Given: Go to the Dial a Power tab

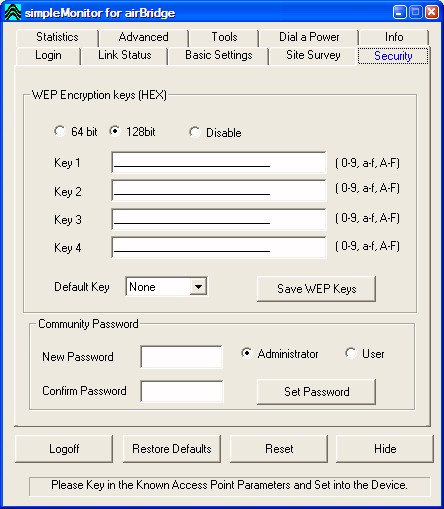Looking at the screenshot, I should (x=309, y=37).
